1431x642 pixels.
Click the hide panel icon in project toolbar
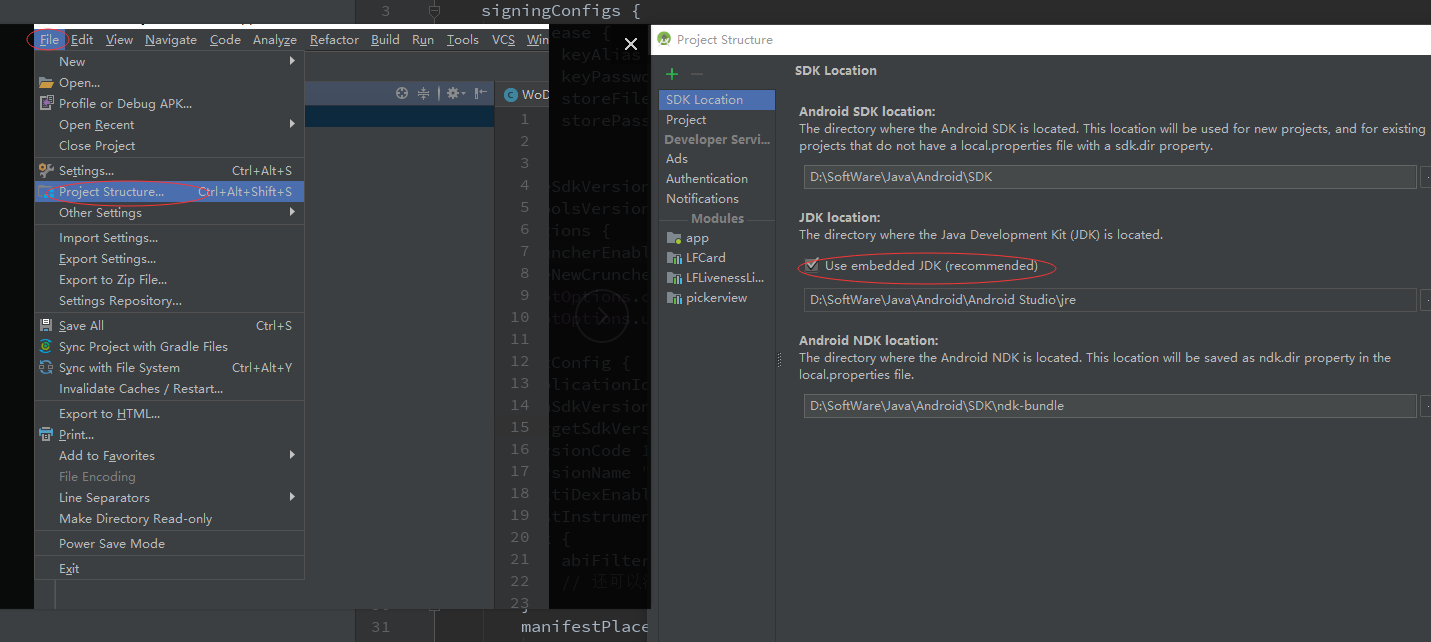pyautogui.click(x=480, y=93)
